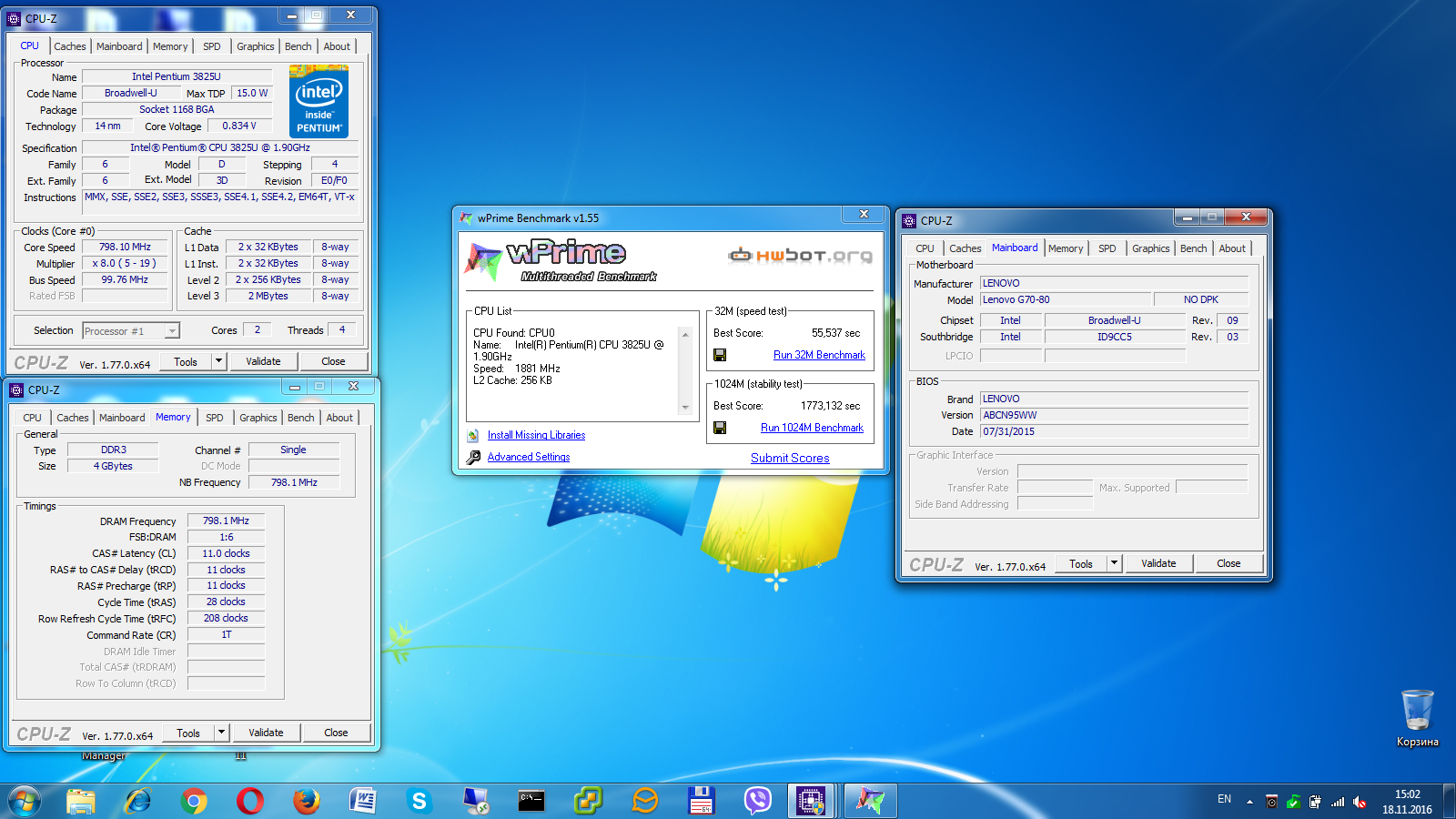The image size is (1456, 819).
Task: Click the 4 GBytes memory size value
Action: tap(113, 466)
